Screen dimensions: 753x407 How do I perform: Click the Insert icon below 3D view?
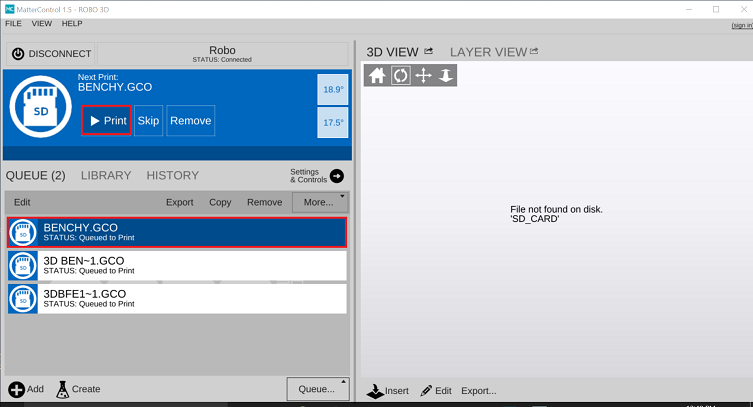(x=375, y=391)
